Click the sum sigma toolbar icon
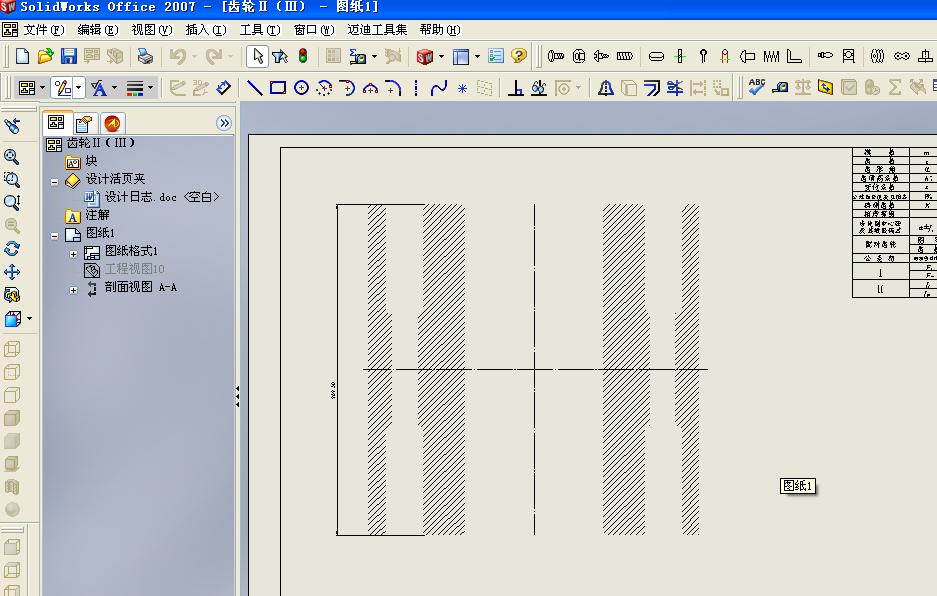 point(895,87)
